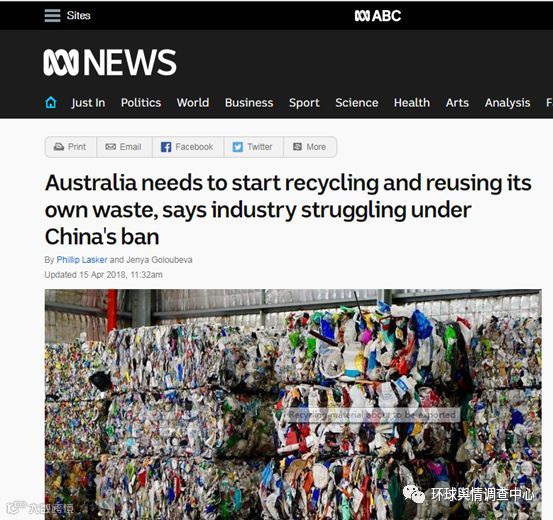The image size is (553, 520).
Task: Select the World navigation item
Action: click(193, 103)
